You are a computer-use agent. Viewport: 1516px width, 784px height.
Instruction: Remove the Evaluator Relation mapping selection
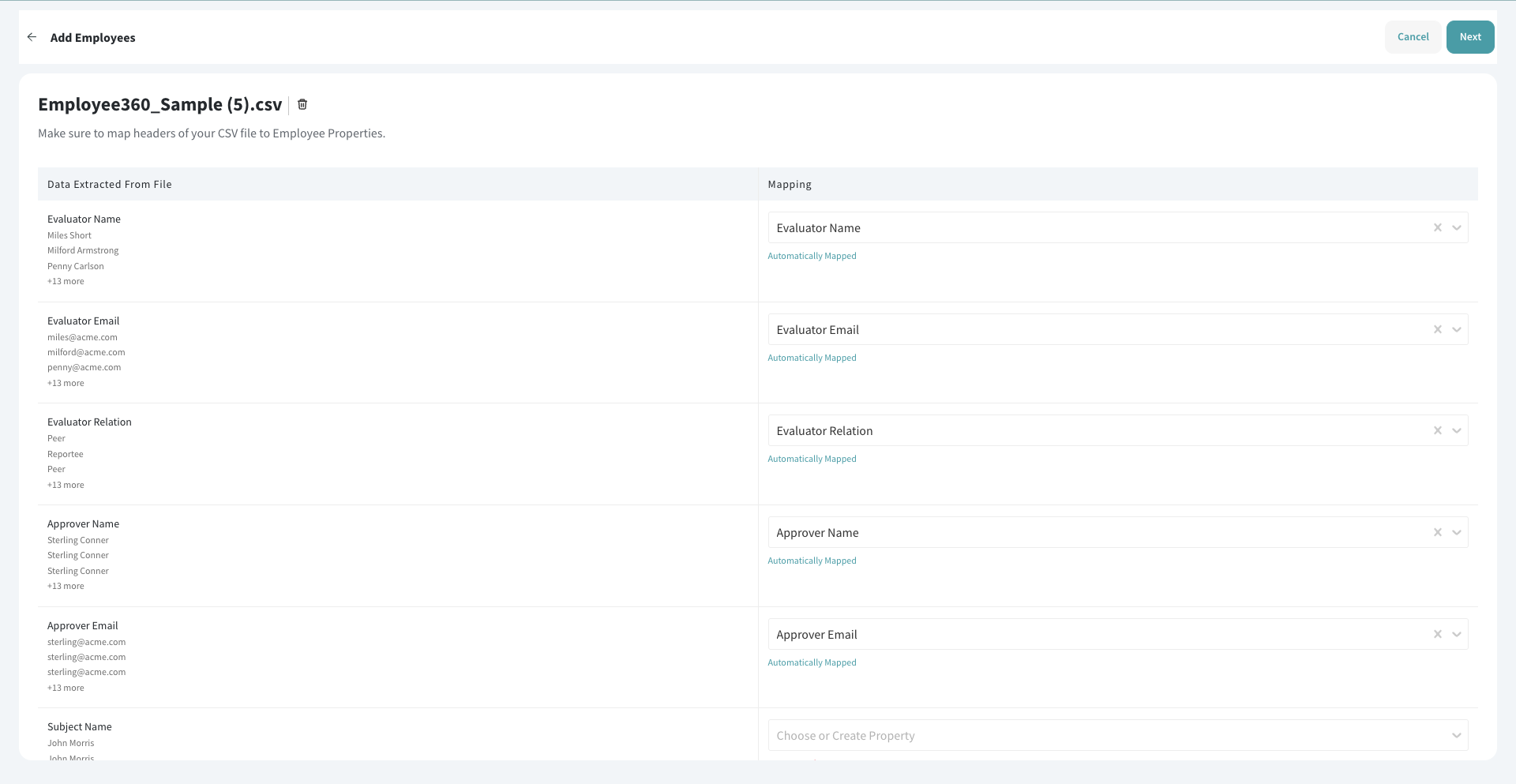point(1437,431)
